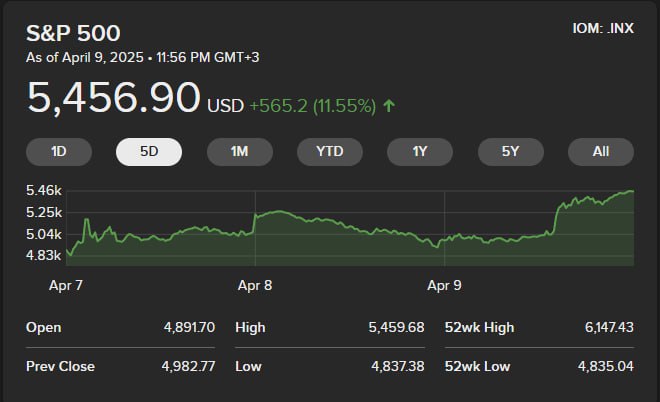Viewport: 660px width, 402px height.
Task: Click the Apr 8 axis label
Action: [255, 285]
